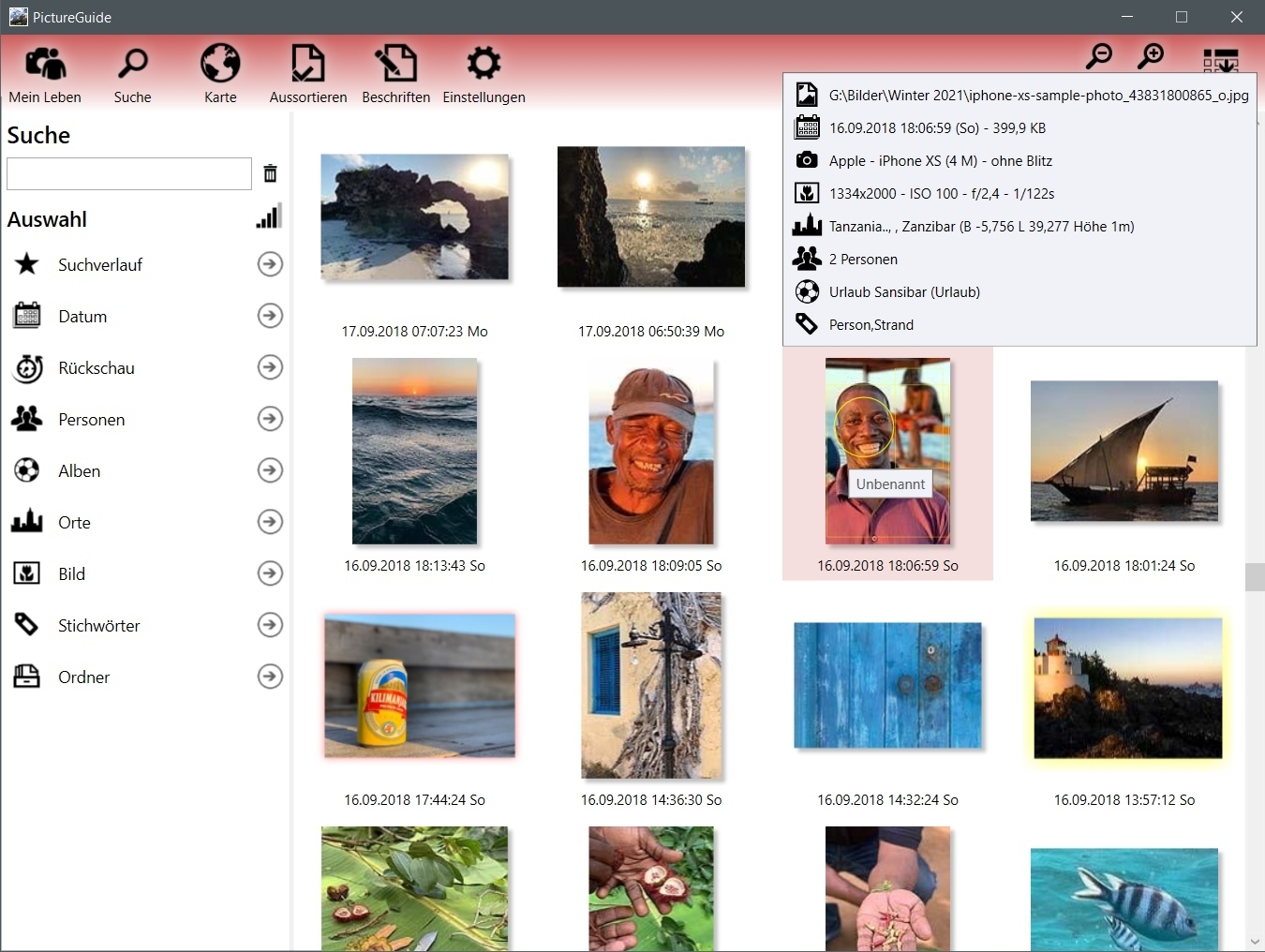
Task: Select the laughing man with cap photo
Action: point(651,451)
